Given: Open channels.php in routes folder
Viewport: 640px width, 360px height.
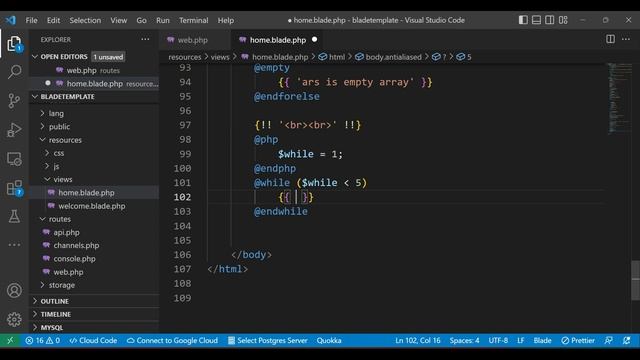Looking at the screenshot, I should 76,245.
